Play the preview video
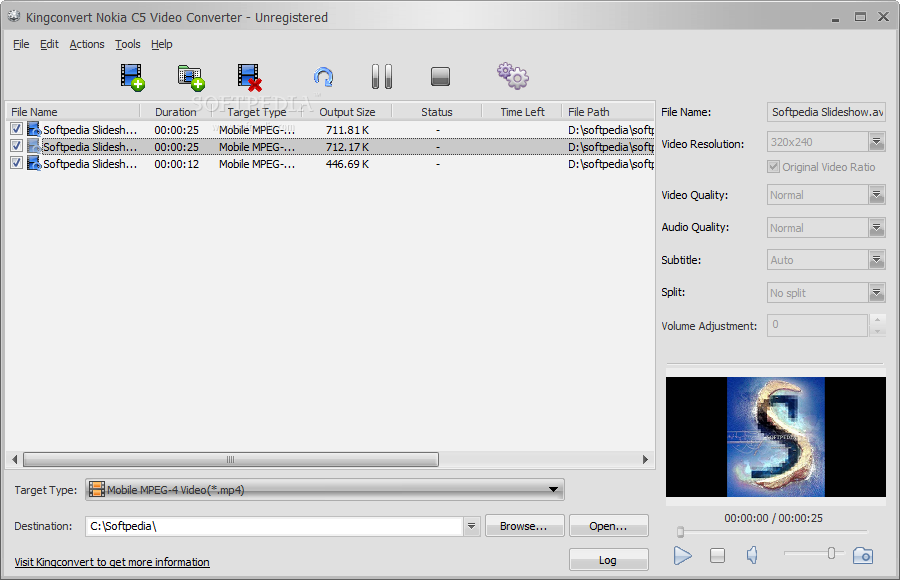Screen dimensions: 900x580 [x=682, y=555]
